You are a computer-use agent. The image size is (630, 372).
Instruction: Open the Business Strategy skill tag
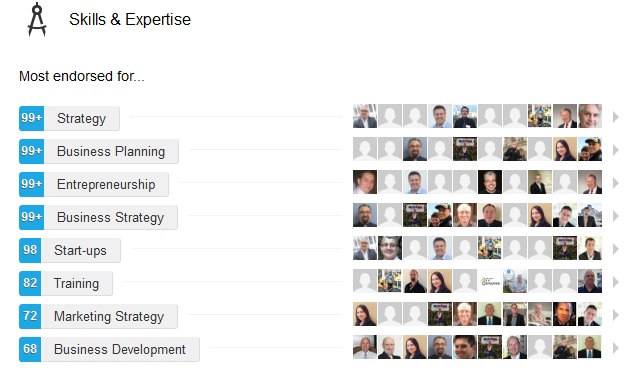coord(110,217)
